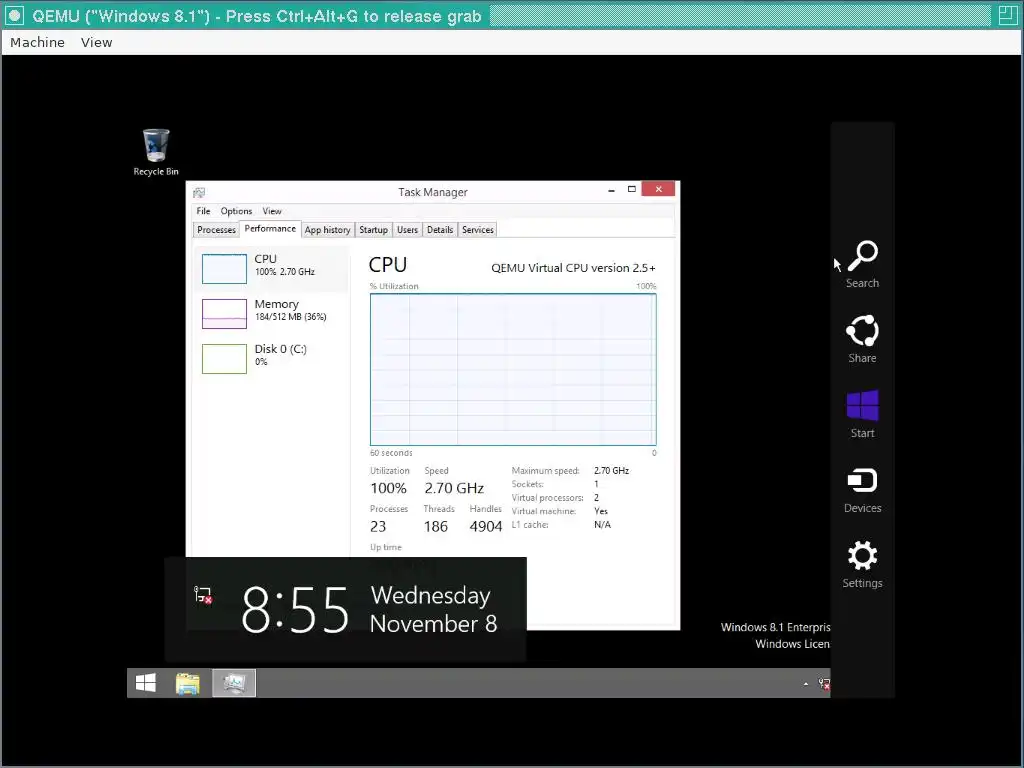The height and width of the screenshot is (768, 1024).
Task: Open Task Manager View menu
Action: (x=272, y=211)
